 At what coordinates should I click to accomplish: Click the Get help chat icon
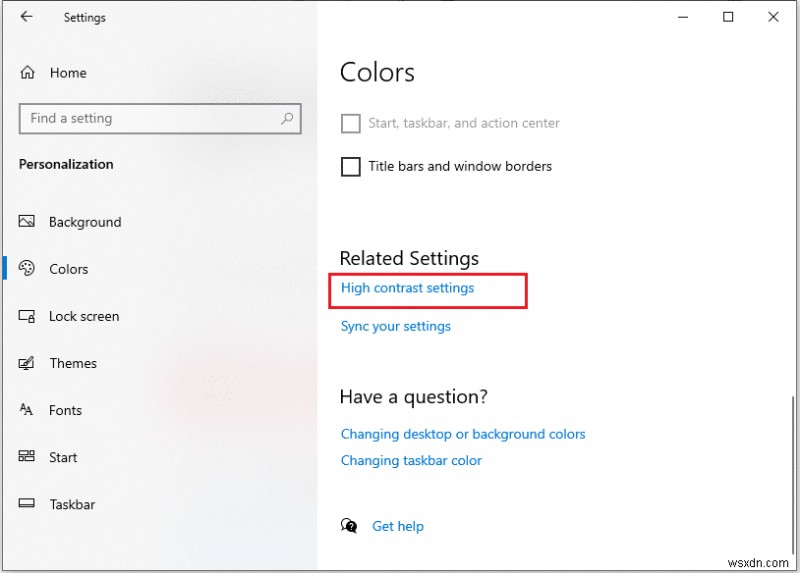(349, 526)
